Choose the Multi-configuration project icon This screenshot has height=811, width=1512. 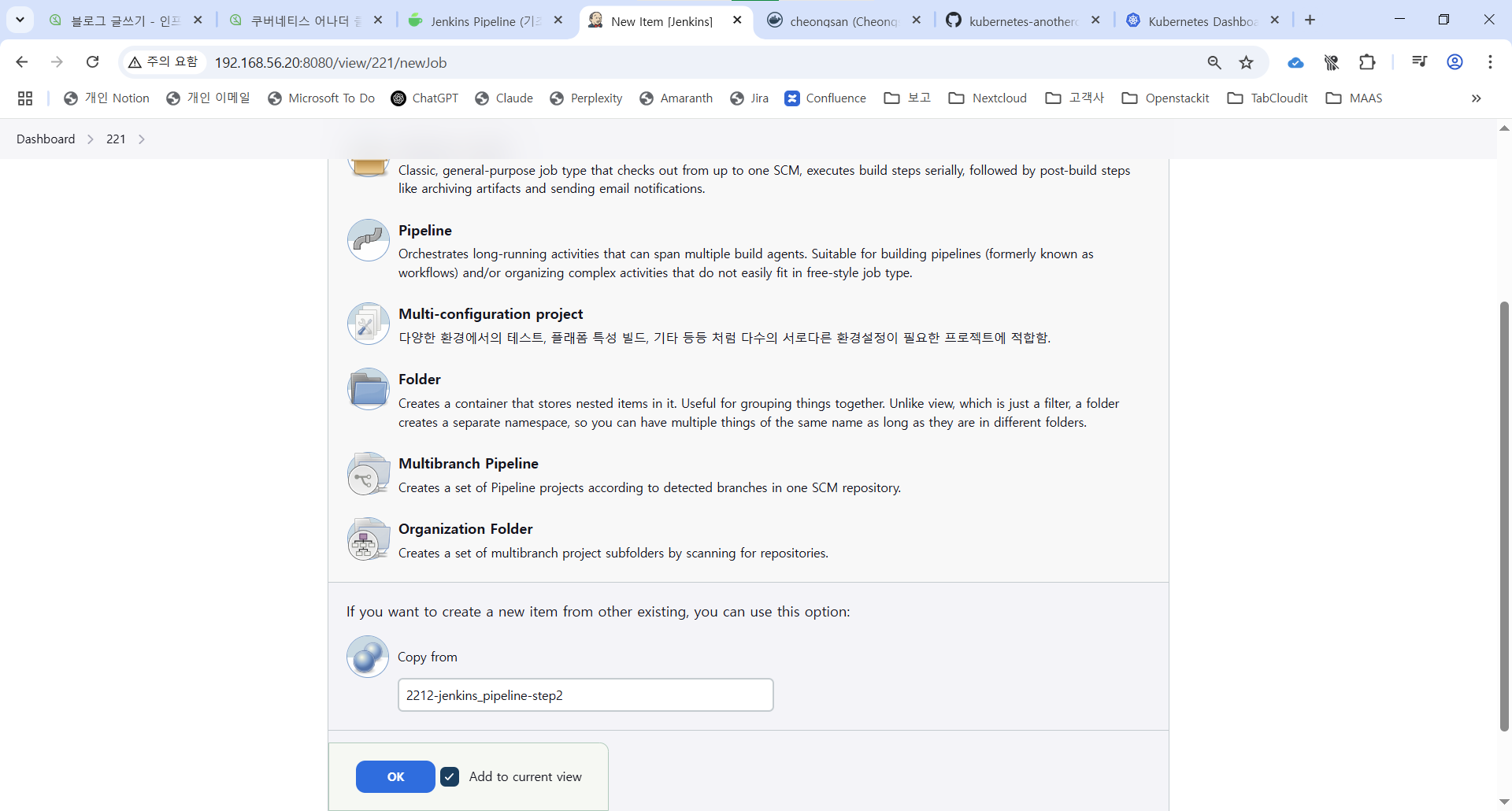click(x=369, y=324)
